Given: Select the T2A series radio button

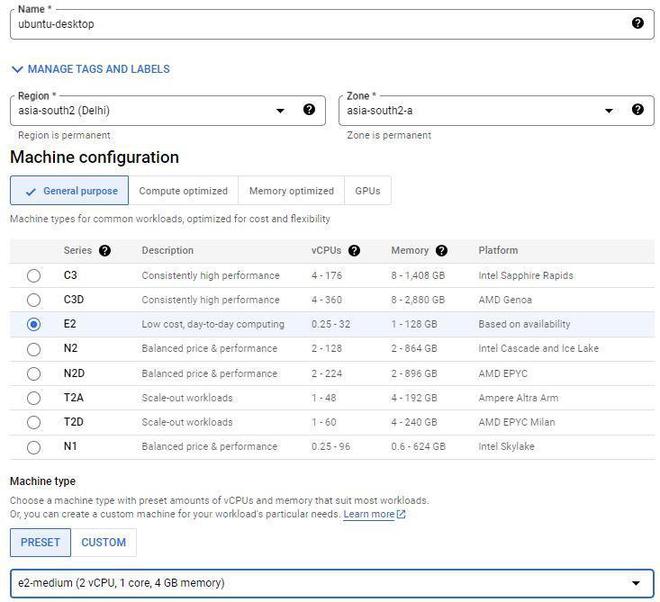Looking at the screenshot, I should (x=34, y=398).
